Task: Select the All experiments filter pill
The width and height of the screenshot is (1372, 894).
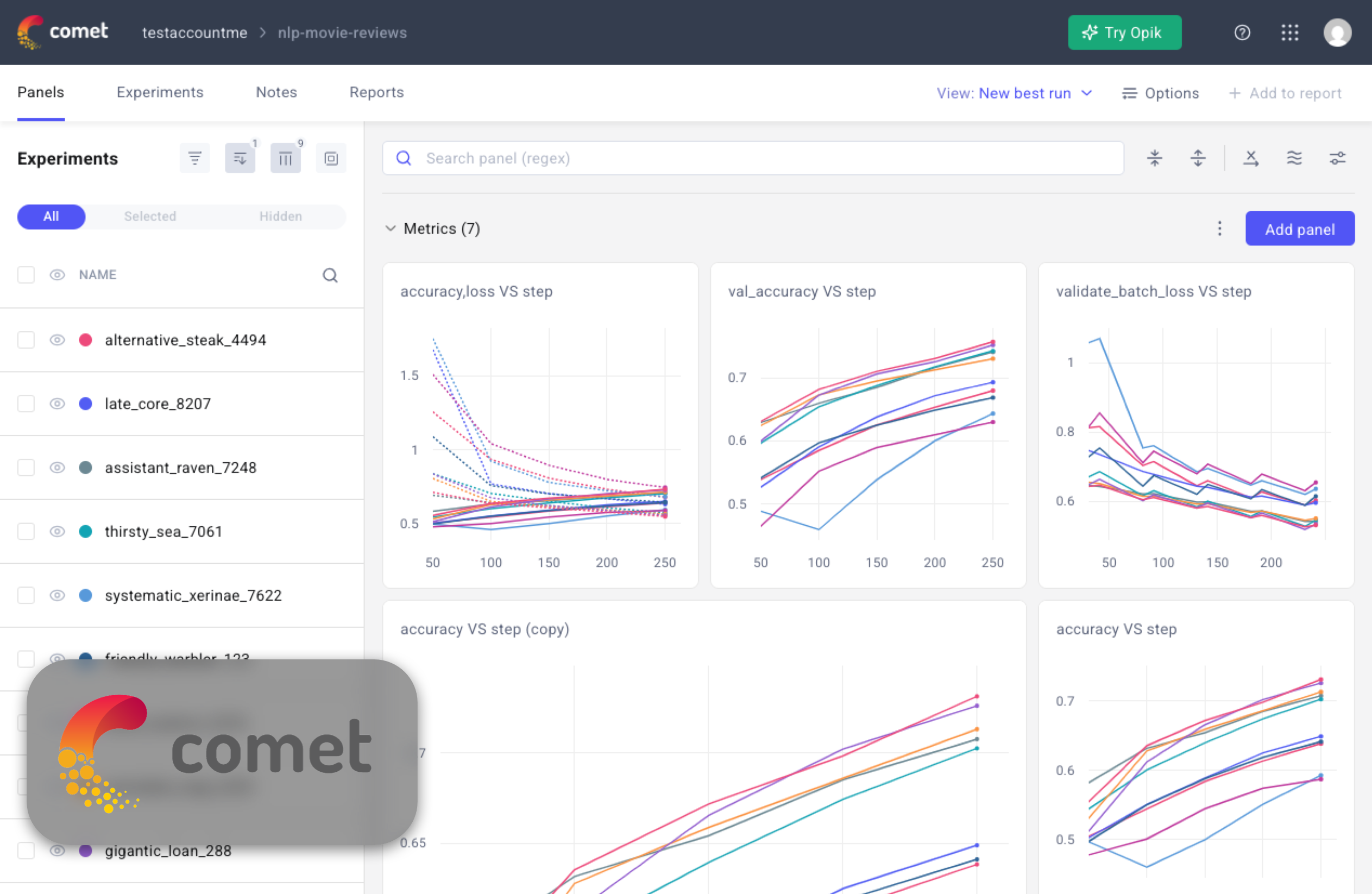Action: click(51, 217)
